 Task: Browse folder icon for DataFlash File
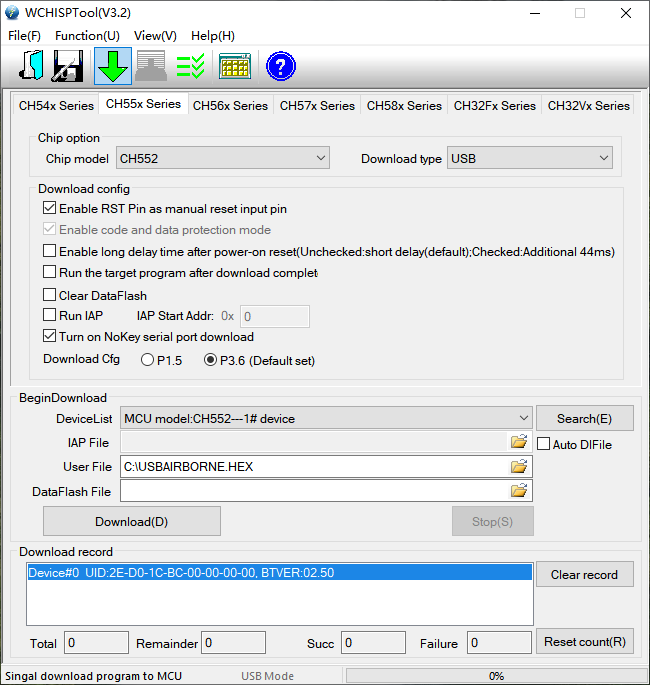point(519,491)
